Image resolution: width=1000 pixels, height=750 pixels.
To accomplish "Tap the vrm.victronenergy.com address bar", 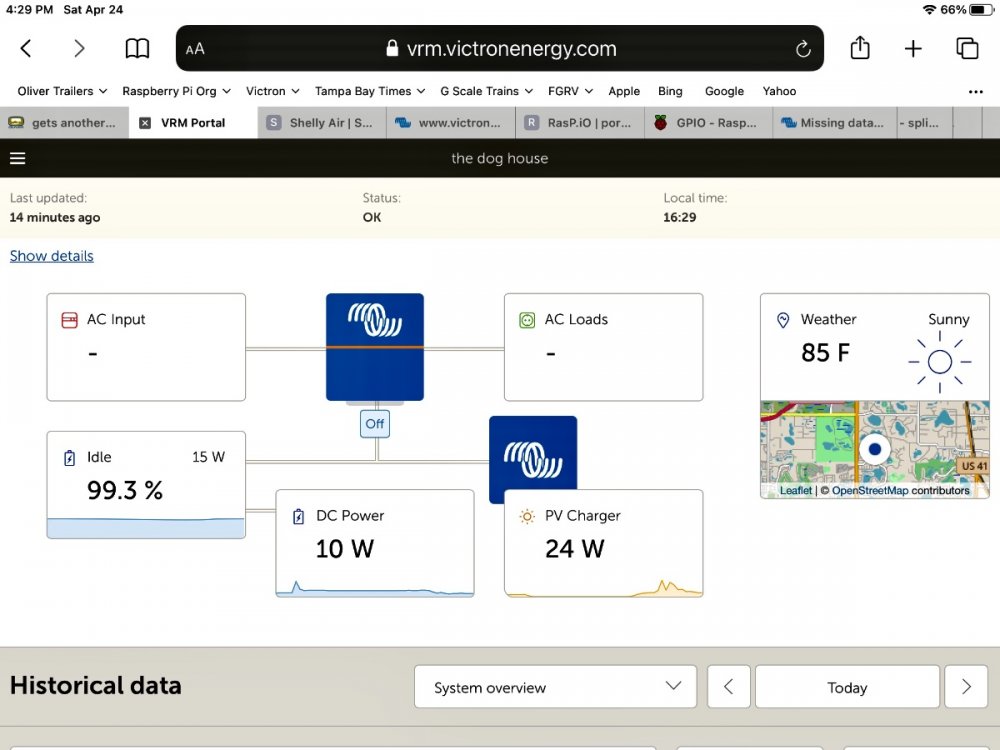I will 500,48.
